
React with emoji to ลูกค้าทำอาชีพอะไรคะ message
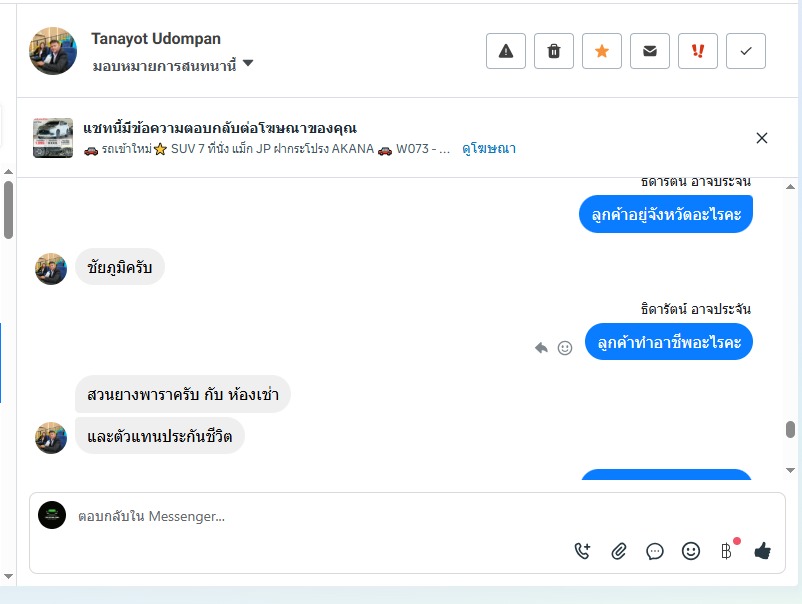565,348
